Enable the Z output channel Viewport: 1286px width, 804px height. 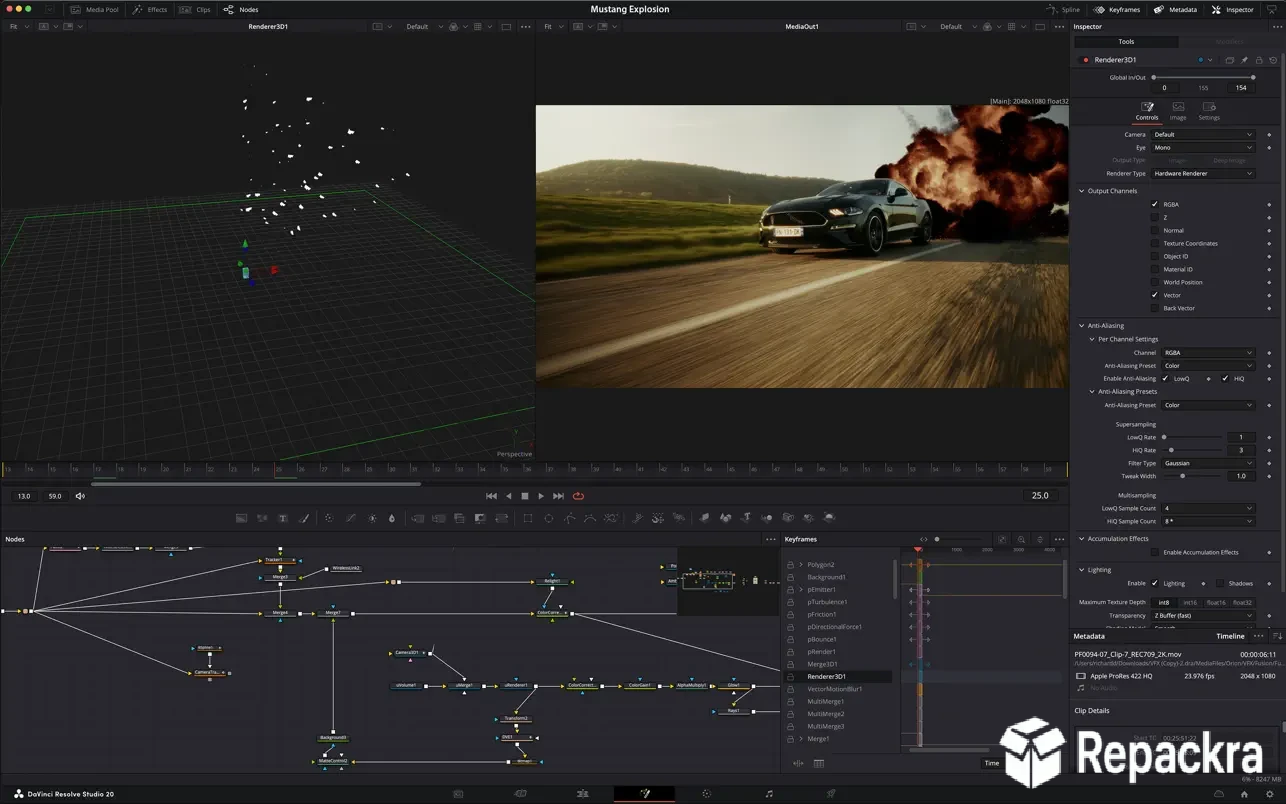1155,217
